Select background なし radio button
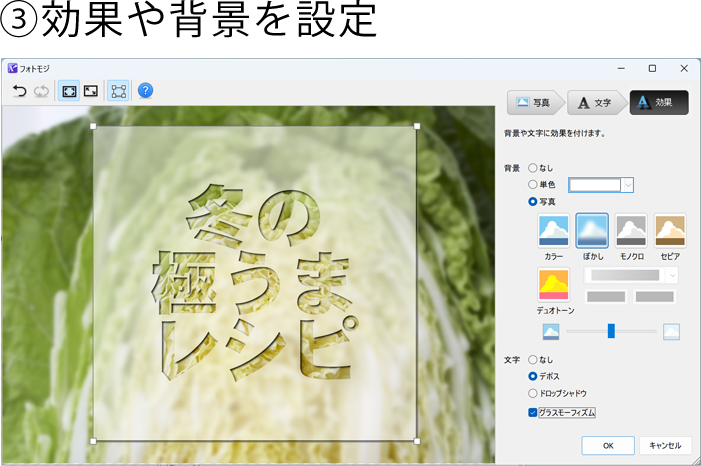Screen dimensions: 701x466 click(533, 168)
